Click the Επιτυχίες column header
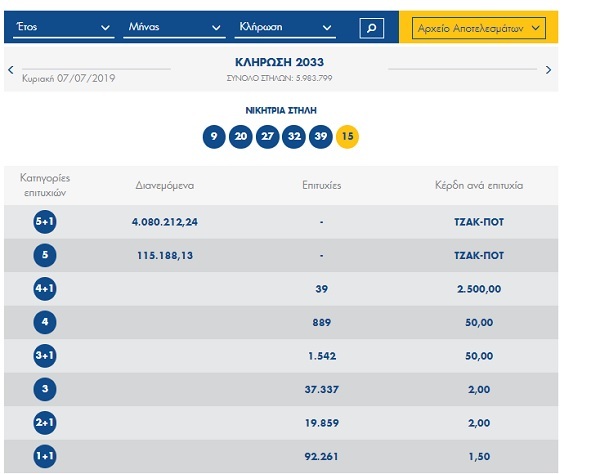 (322, 186)
